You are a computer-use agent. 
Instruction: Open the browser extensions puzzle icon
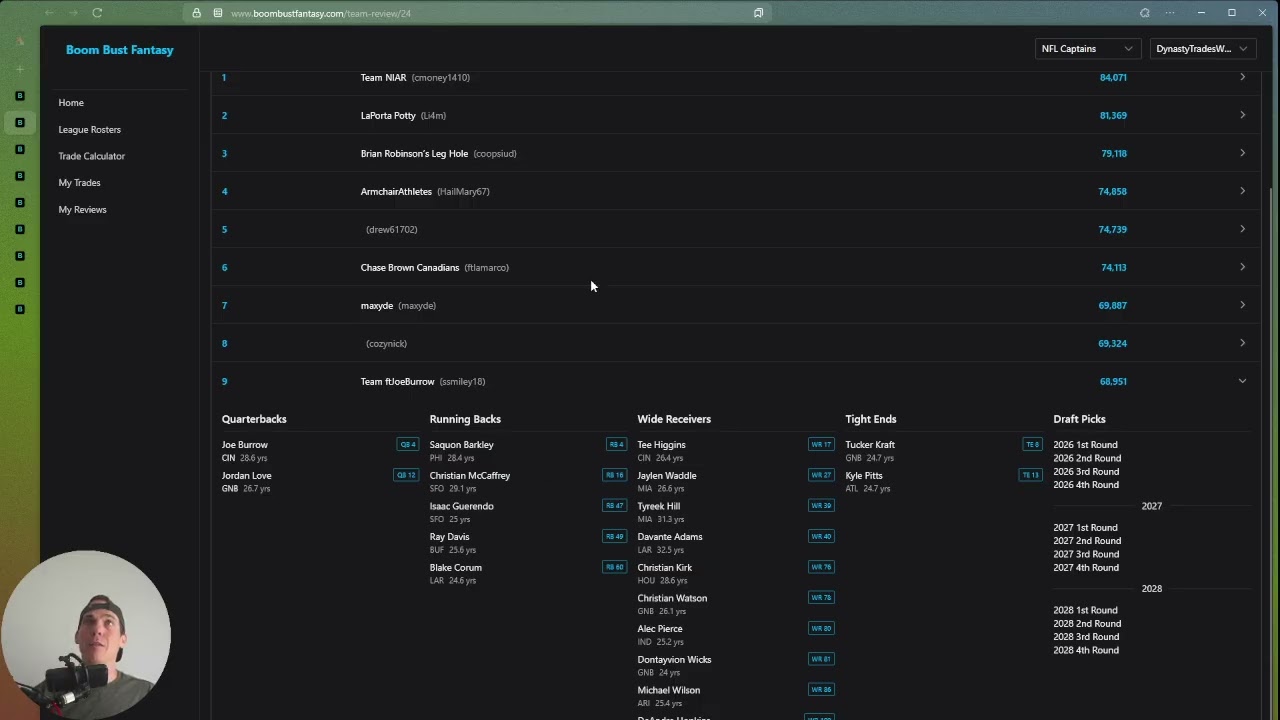(1145, 13)
